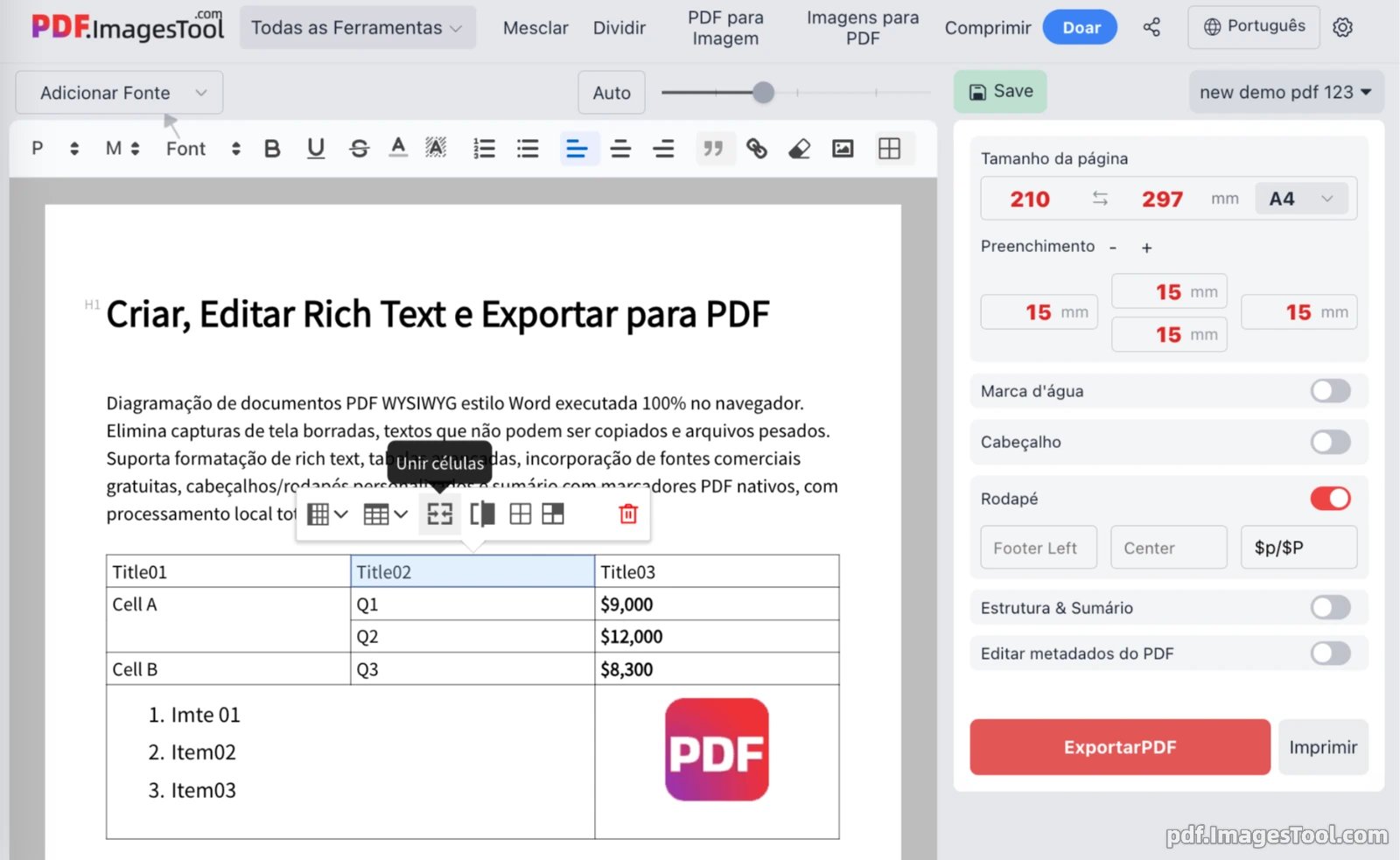Expand row options in table popup
1400x860 pixels.
point(386,514)
